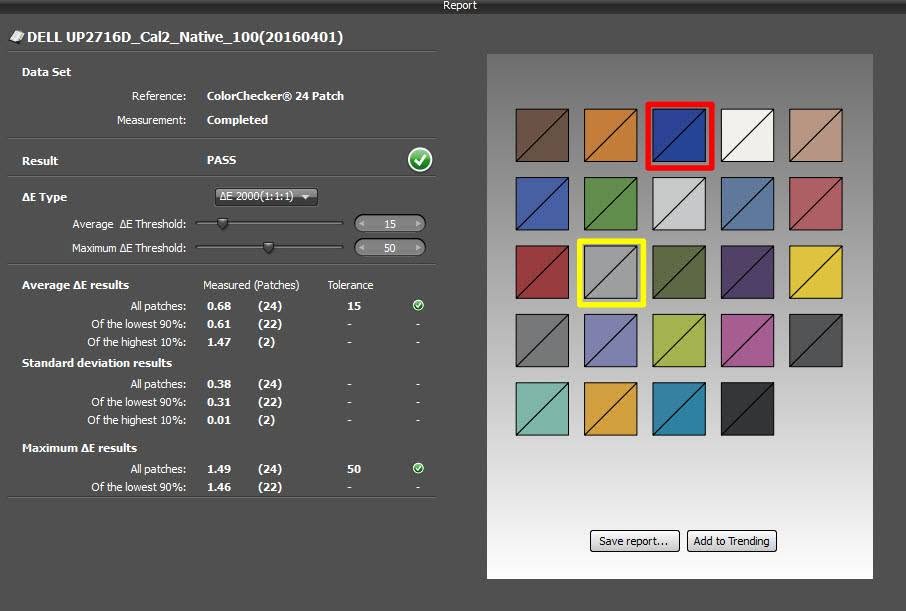The image size is (906, 611).
Task: Select the olive green patch
Action: click(x=679, y=272)
